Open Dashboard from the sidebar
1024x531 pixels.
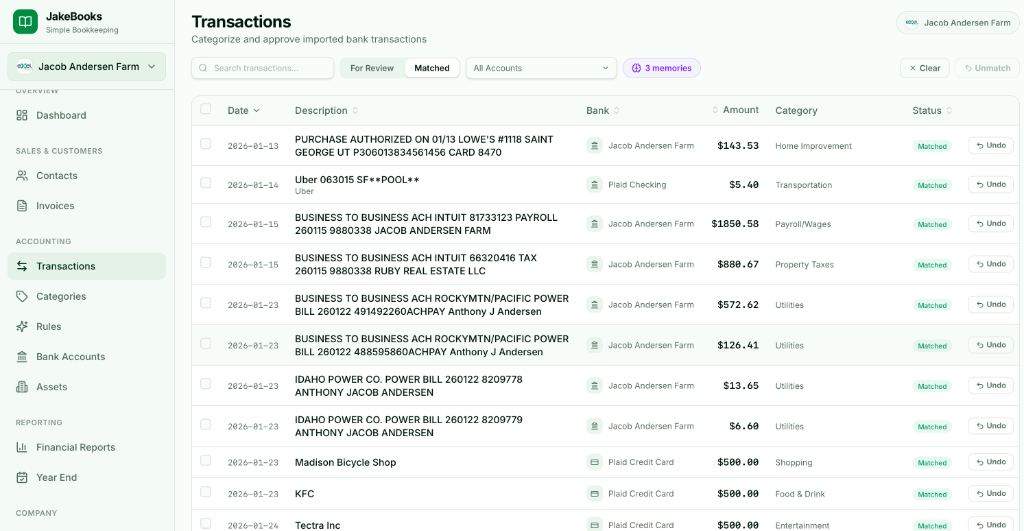coord(86,116)
